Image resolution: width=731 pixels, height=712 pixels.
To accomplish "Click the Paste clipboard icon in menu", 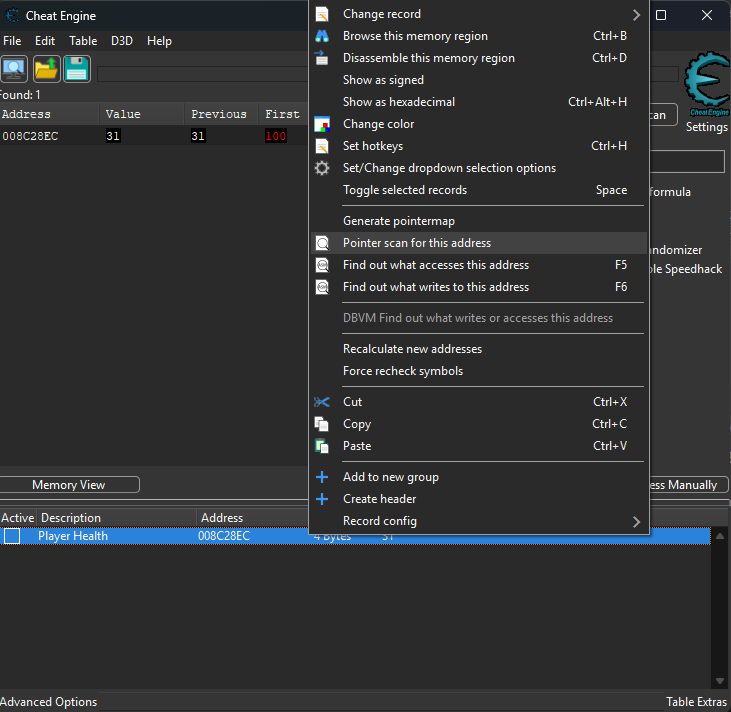I will (x=322, y=446).
